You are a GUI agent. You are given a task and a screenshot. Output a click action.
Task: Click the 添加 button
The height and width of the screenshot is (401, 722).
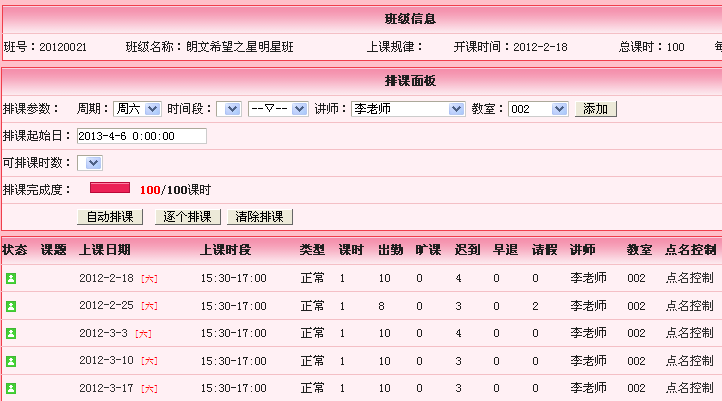click(595, 109)
